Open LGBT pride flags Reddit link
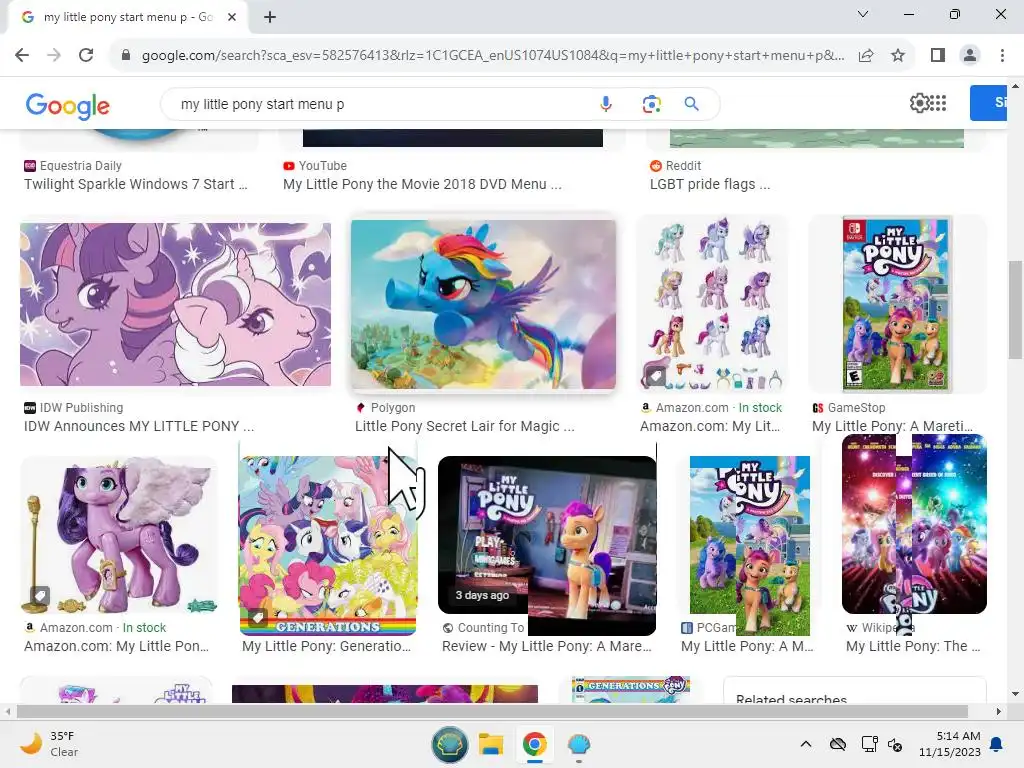The image size is (1024, 768). (710, 184)
